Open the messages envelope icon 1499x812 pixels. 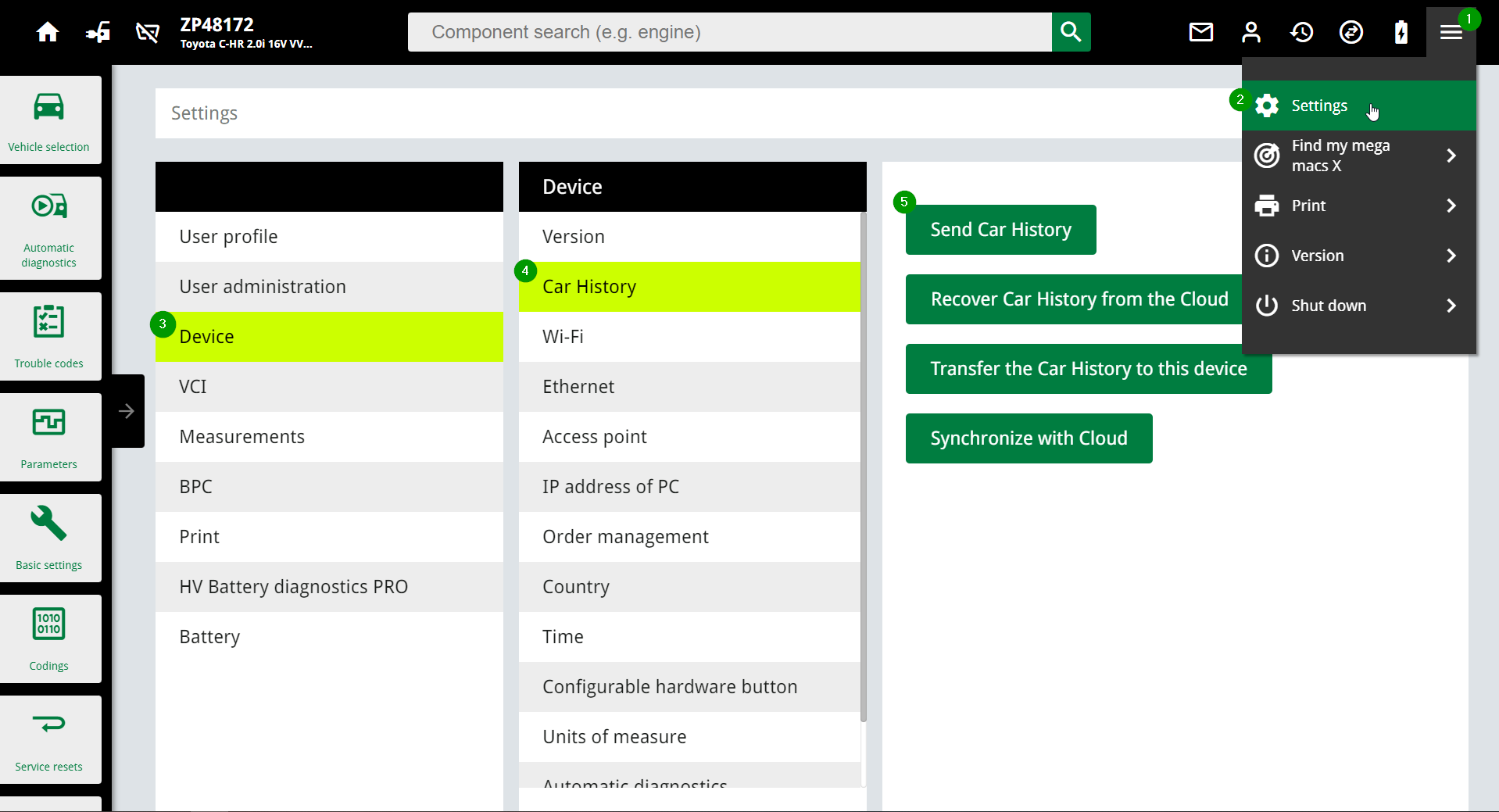1201,32
